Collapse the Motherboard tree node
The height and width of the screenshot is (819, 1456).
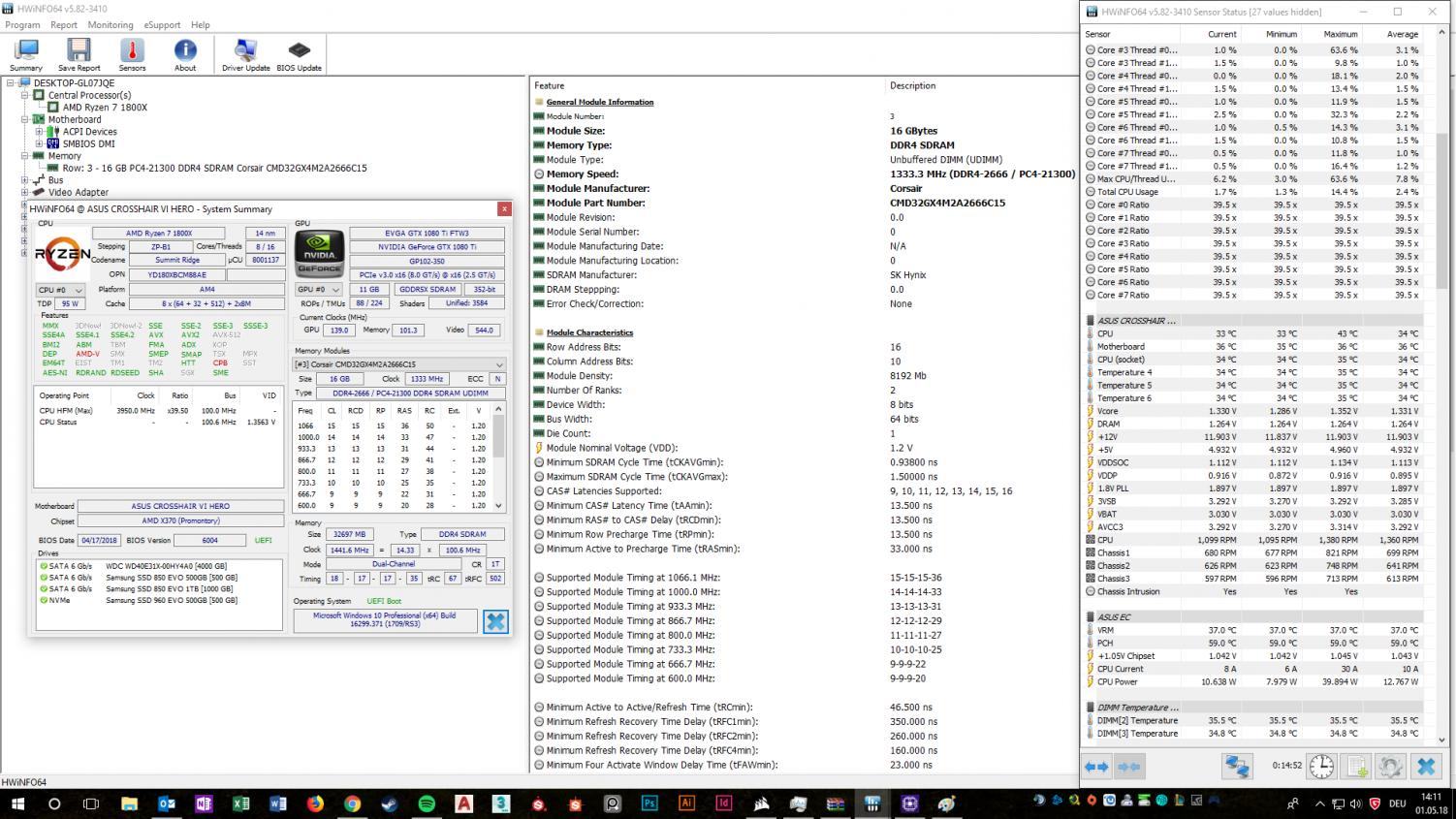25,119
